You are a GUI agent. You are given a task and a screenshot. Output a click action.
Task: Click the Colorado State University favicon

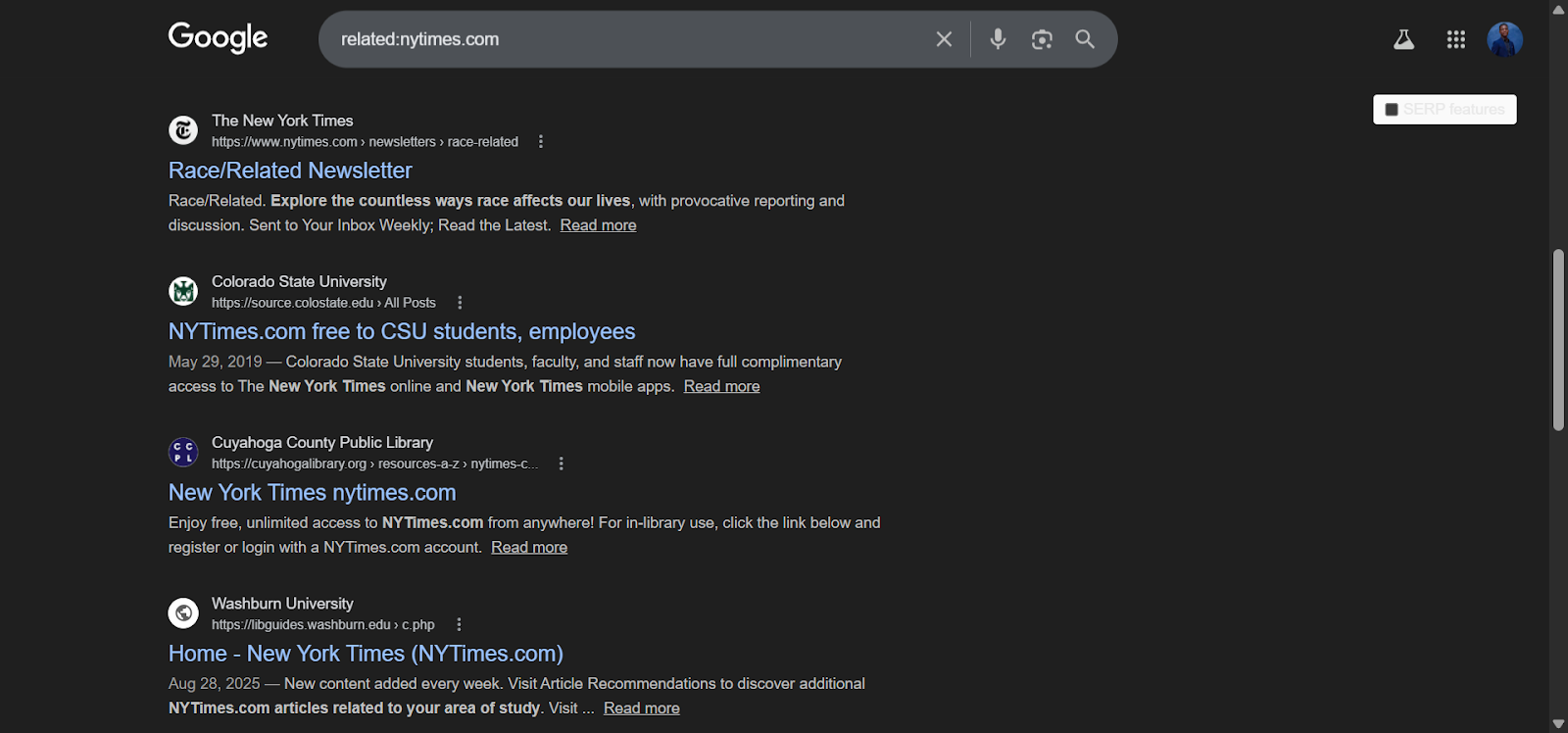pos(183,291)
